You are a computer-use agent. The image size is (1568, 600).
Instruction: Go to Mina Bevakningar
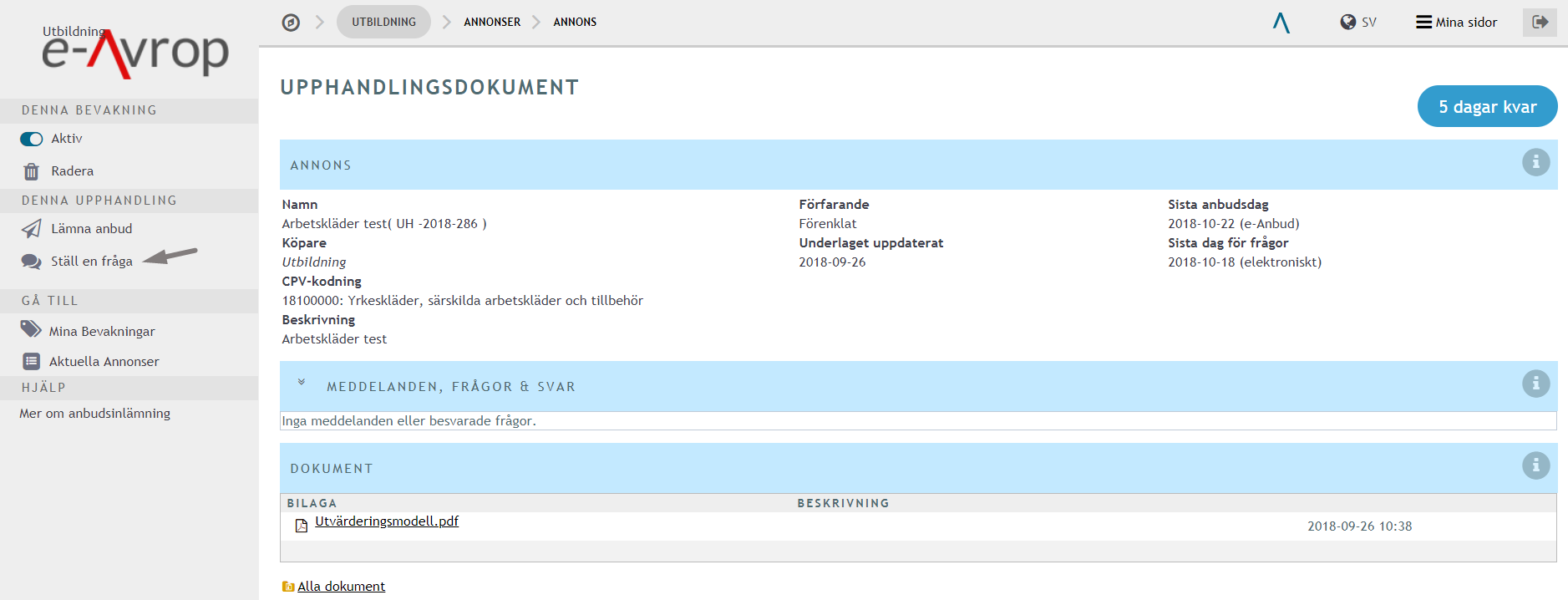click(x=102, y=332)
